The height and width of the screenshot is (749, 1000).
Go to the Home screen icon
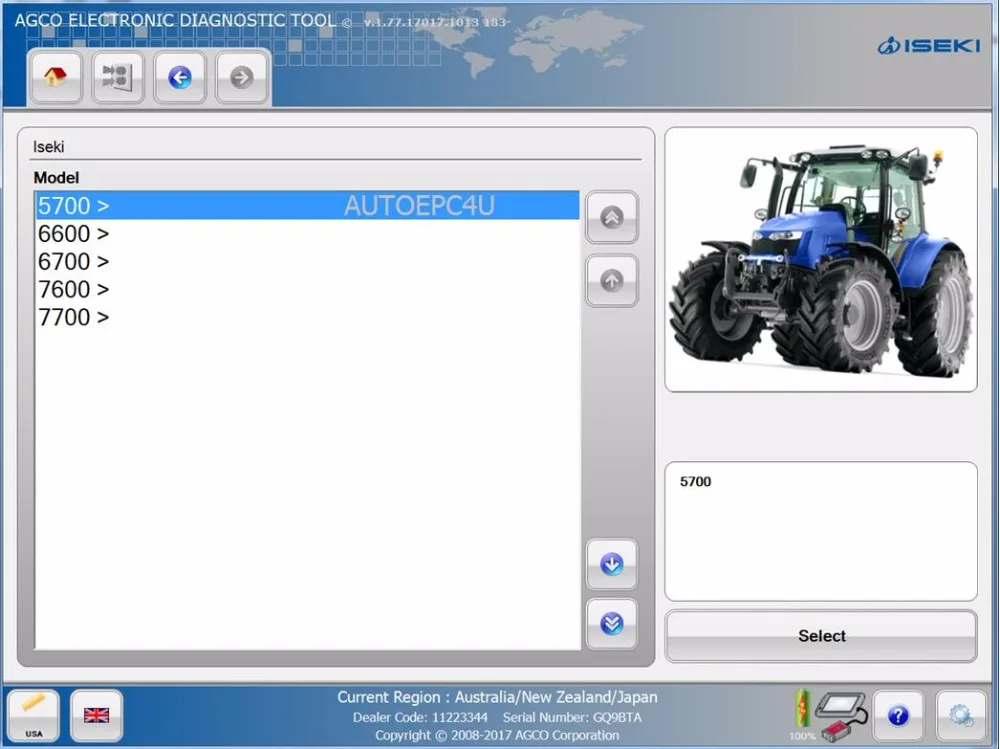coord(55,77)
